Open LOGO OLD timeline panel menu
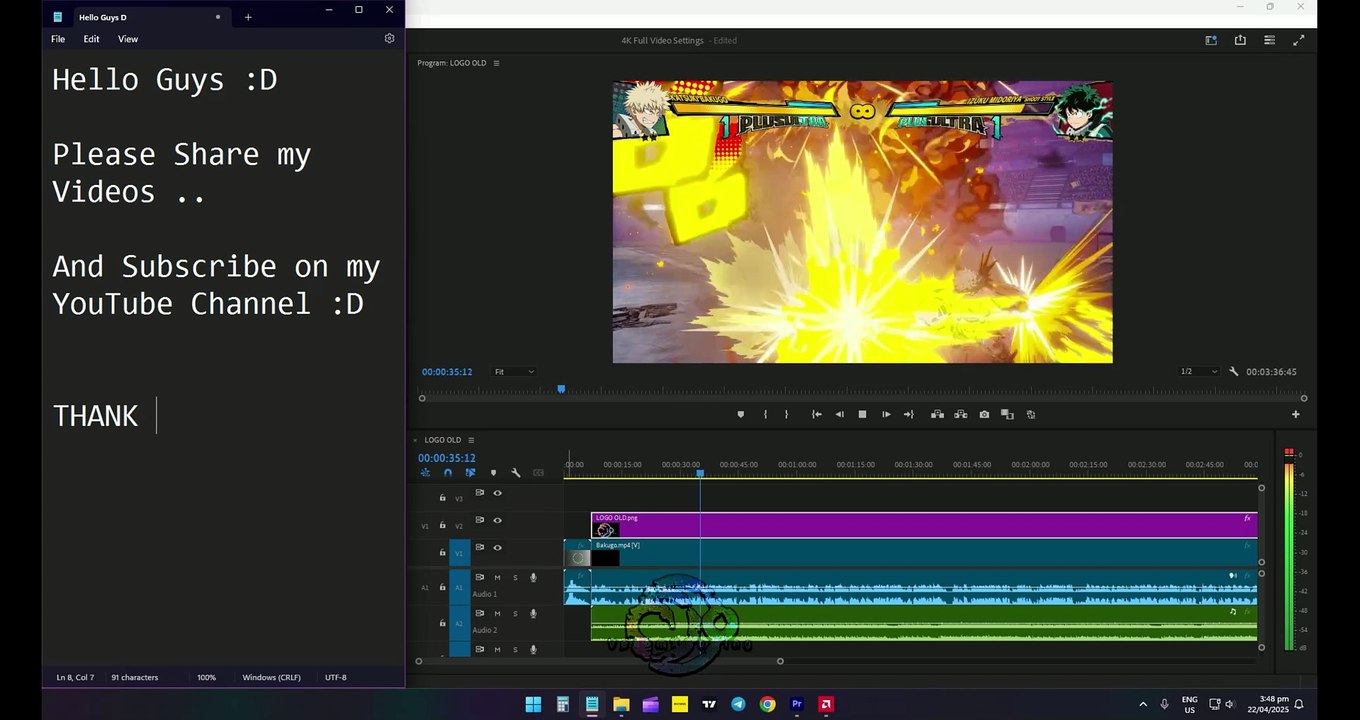 471,440
